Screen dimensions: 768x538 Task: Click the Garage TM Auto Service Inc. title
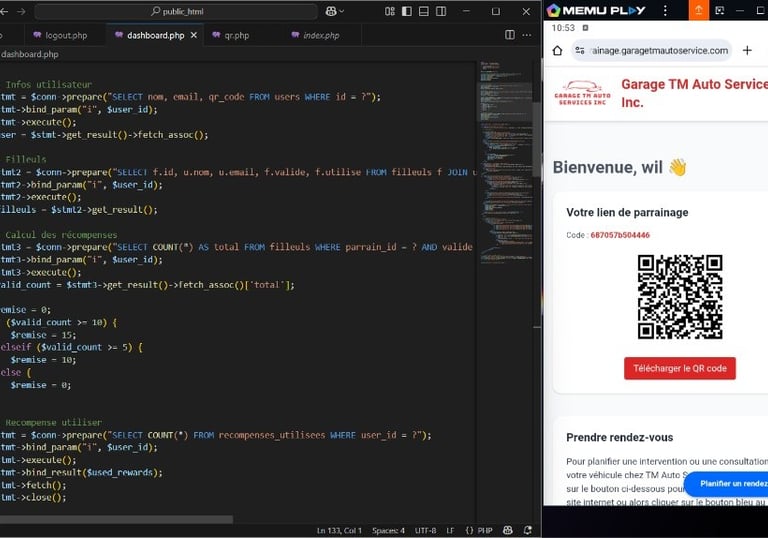[x=695, y=93]
